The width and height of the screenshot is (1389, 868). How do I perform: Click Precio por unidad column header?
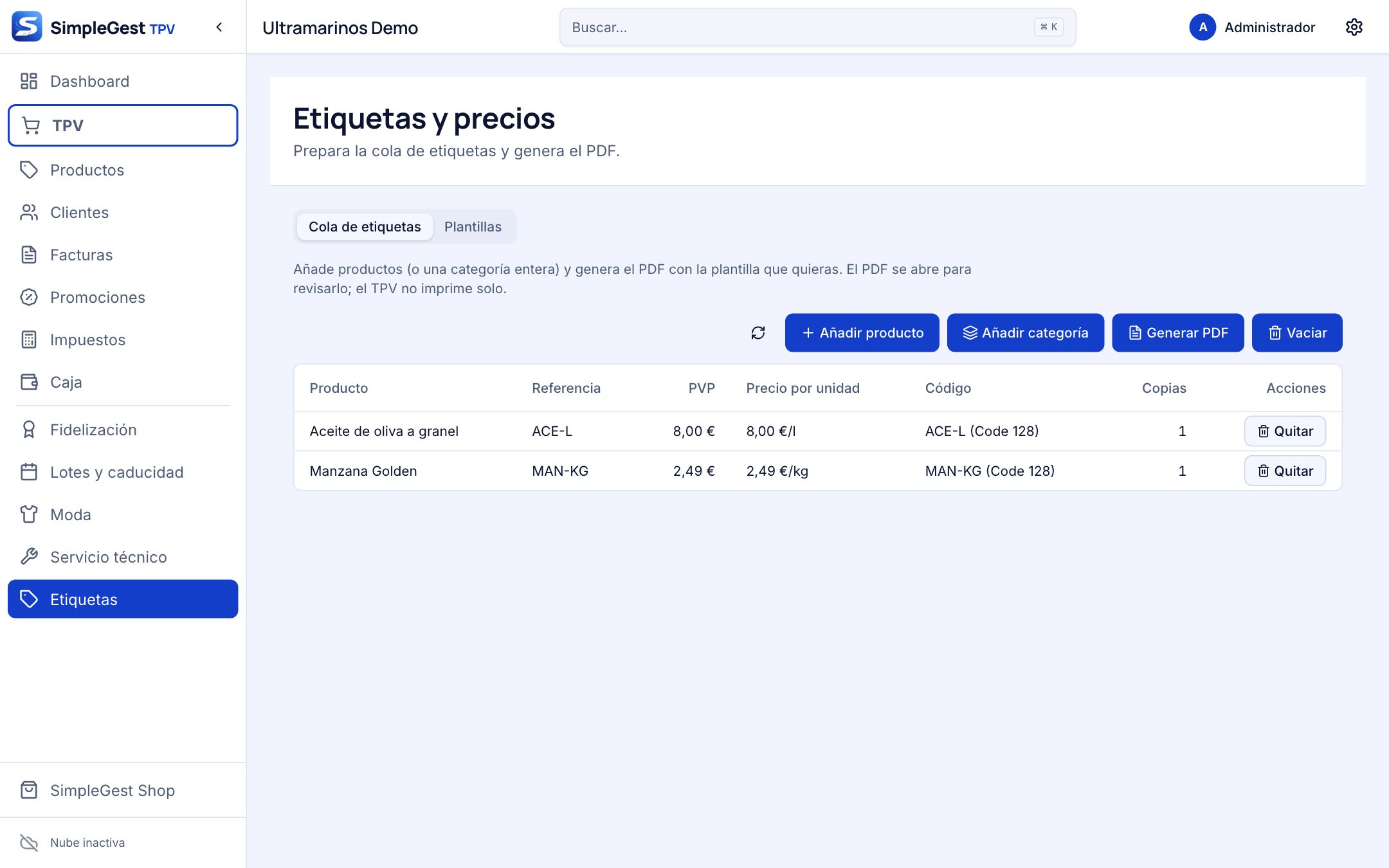803,388
